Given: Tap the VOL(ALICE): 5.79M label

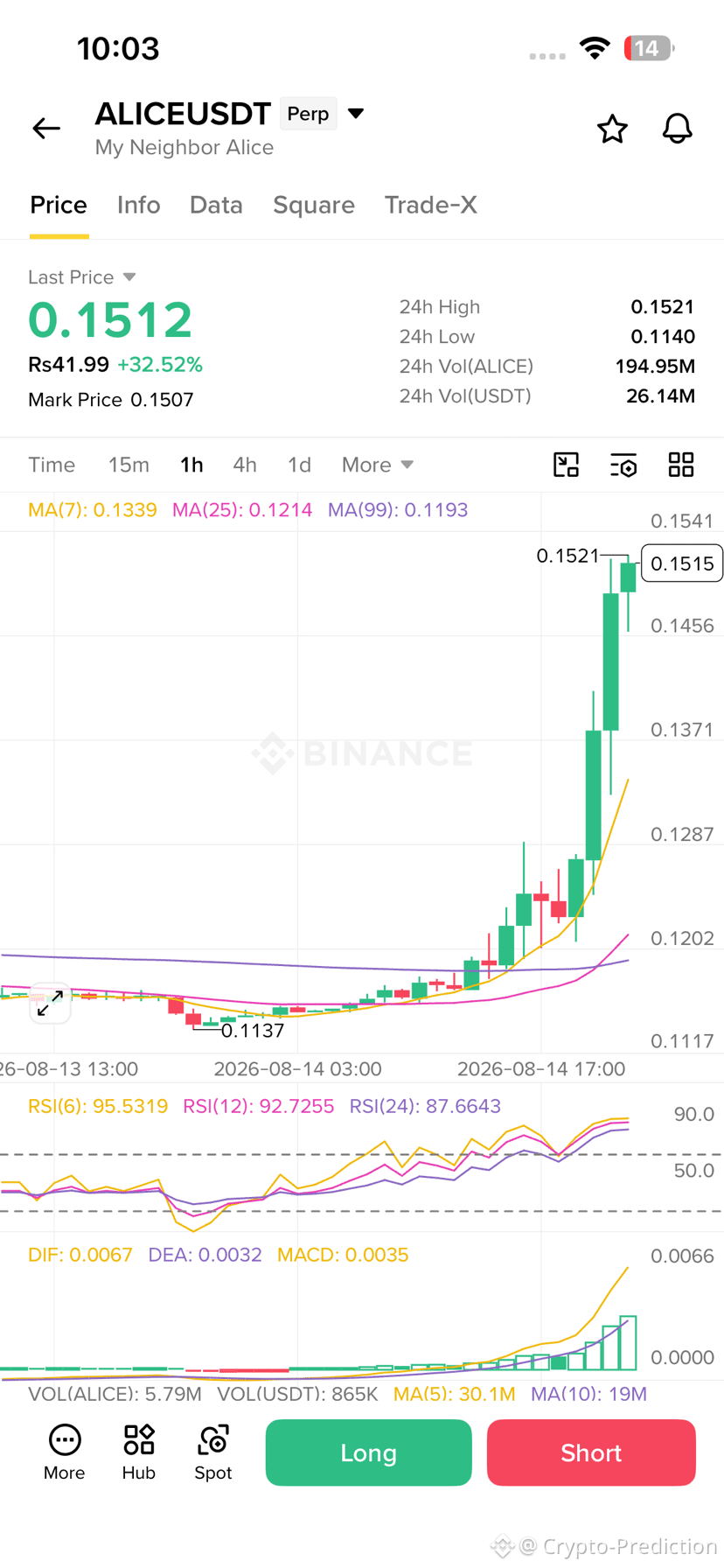Looking at the screenshot, I should (x=115, y=1394).
